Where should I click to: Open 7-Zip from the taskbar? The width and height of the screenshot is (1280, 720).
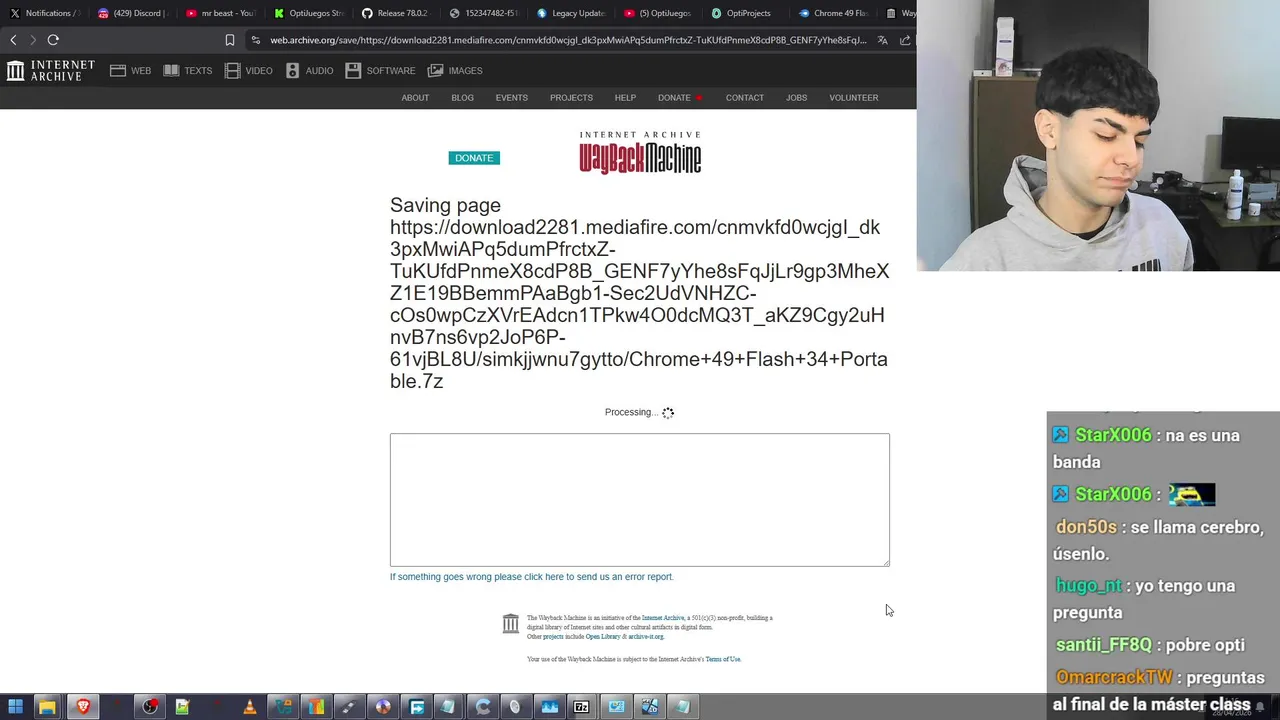[581, 707]
